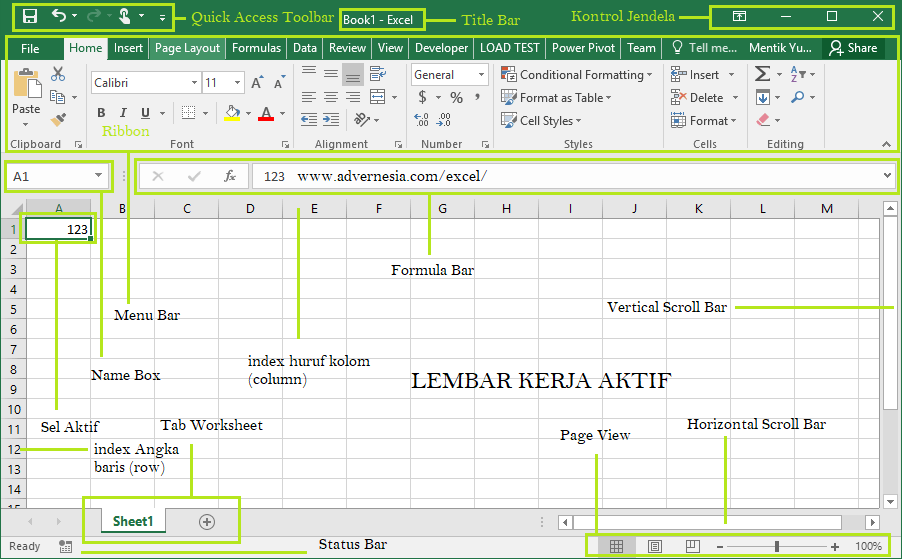Click the Fill down arrow icon
Viewport: 902px width, 559px height.
(x=763, y=97)
